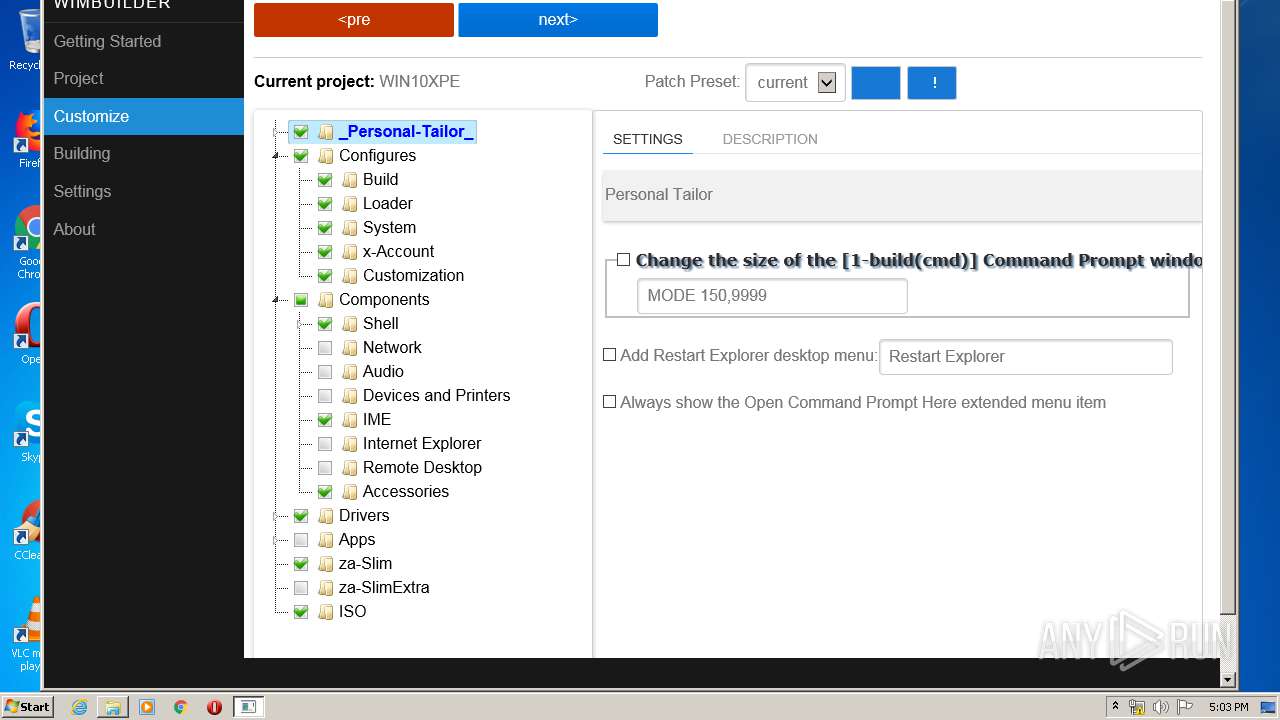Check the Audio component checkbox

click(x=325, y=372)
